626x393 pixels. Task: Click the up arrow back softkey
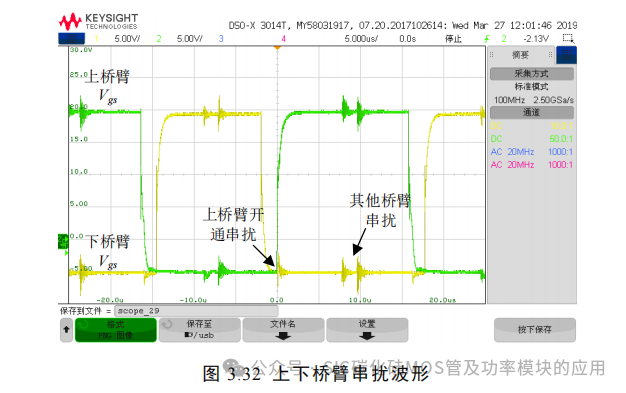[66, 330]
